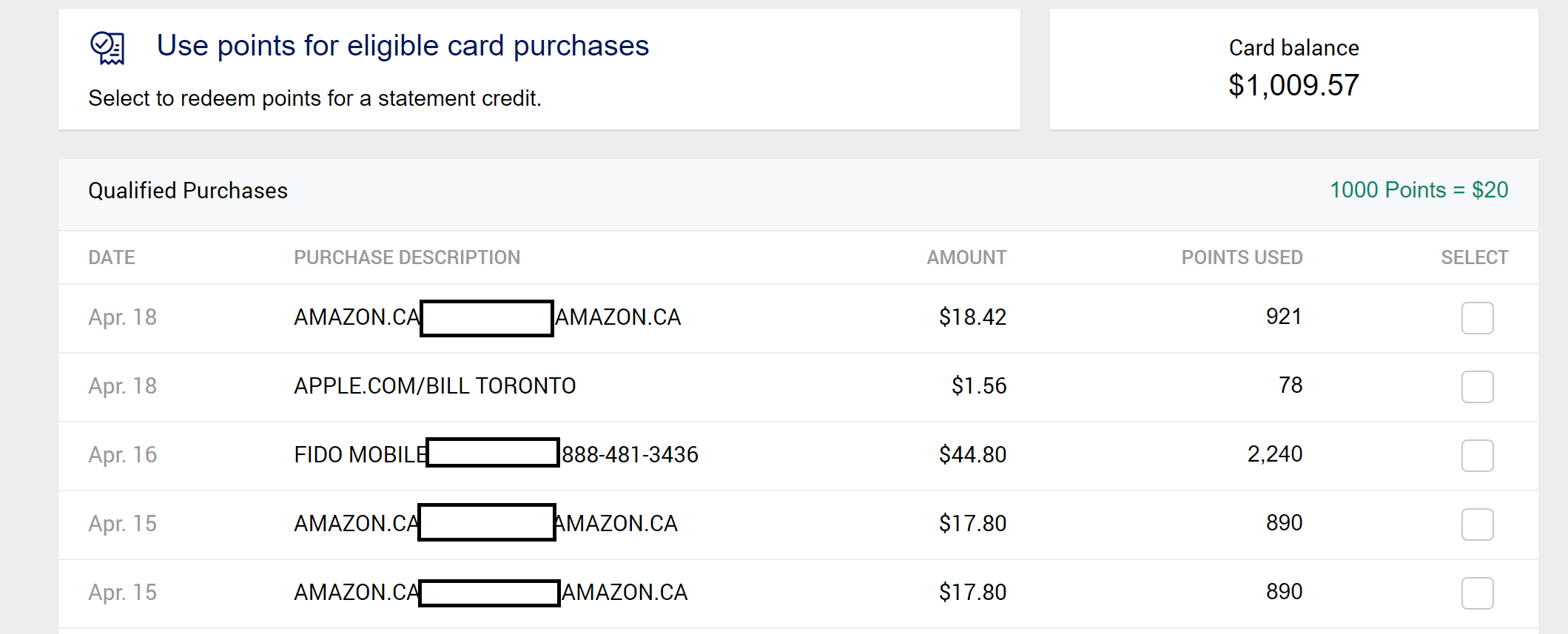
Task: Tick the Fido Mobile $44.80 checkbox
Action: [x=1477, y=456]
